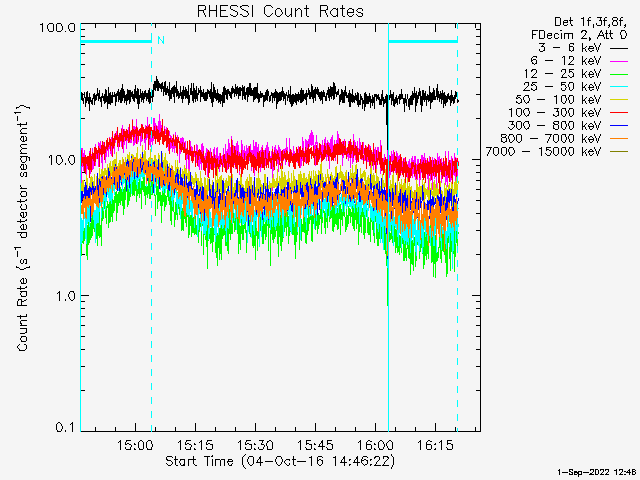Click the dashed cyan vertical line after 16:15
The width and height of the screenshot is (640, 480).
(x=457, y=227)
